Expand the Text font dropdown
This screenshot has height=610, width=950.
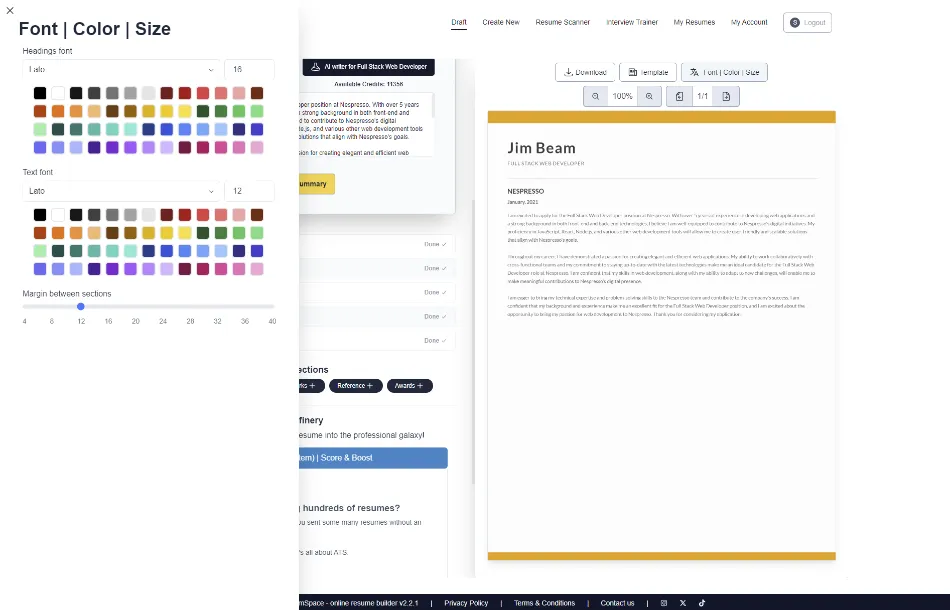pos(121,191)
